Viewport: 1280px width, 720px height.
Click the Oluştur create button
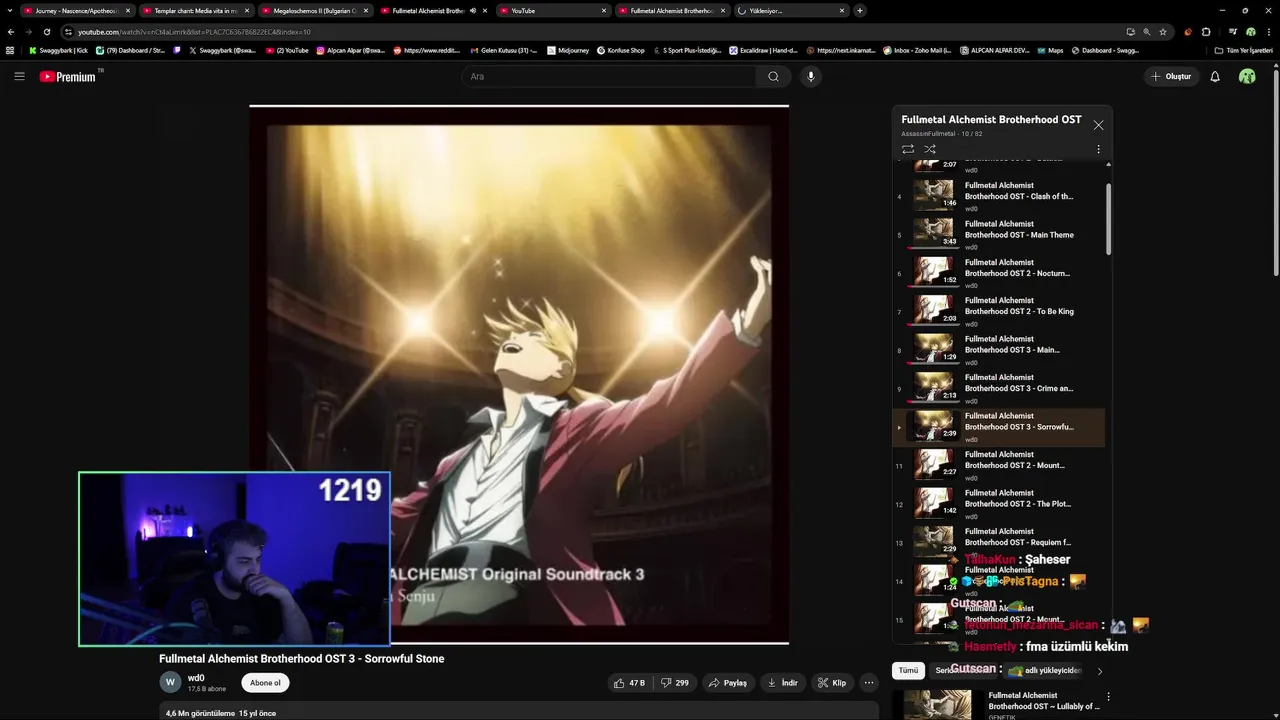click(x=1171, y=76)
